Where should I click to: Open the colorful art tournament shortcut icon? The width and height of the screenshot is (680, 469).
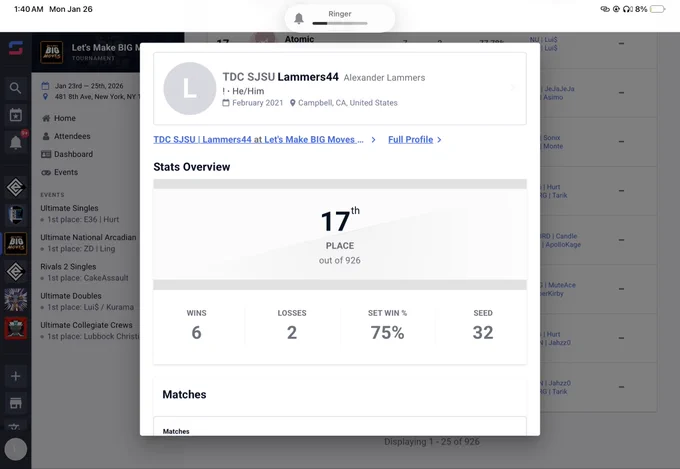tap(16, 300)
